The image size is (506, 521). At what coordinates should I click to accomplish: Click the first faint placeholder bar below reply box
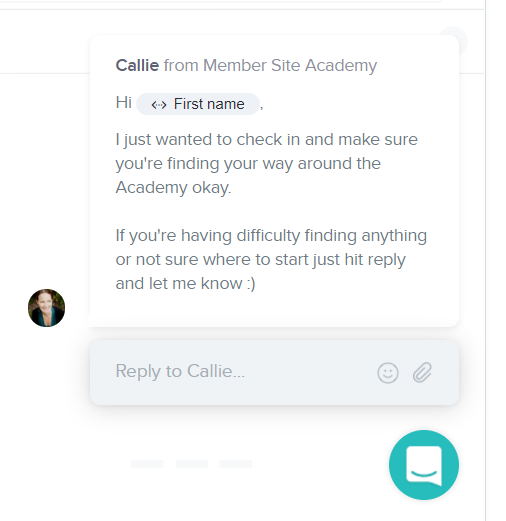click(147, 464)
